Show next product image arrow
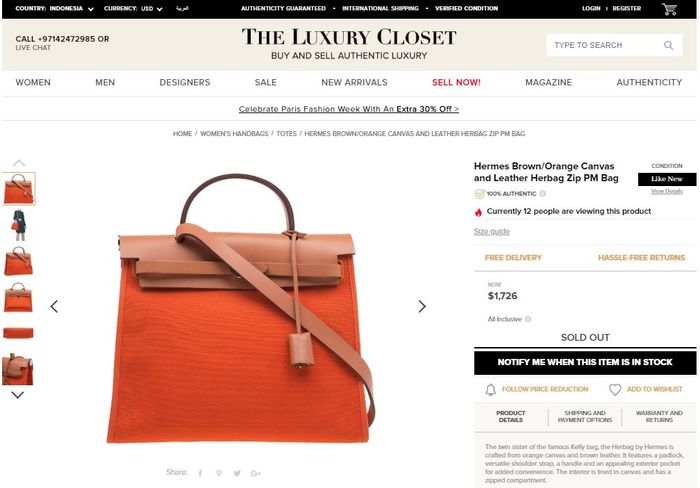This screenshot has height=488, width=700. click(422, 306)
